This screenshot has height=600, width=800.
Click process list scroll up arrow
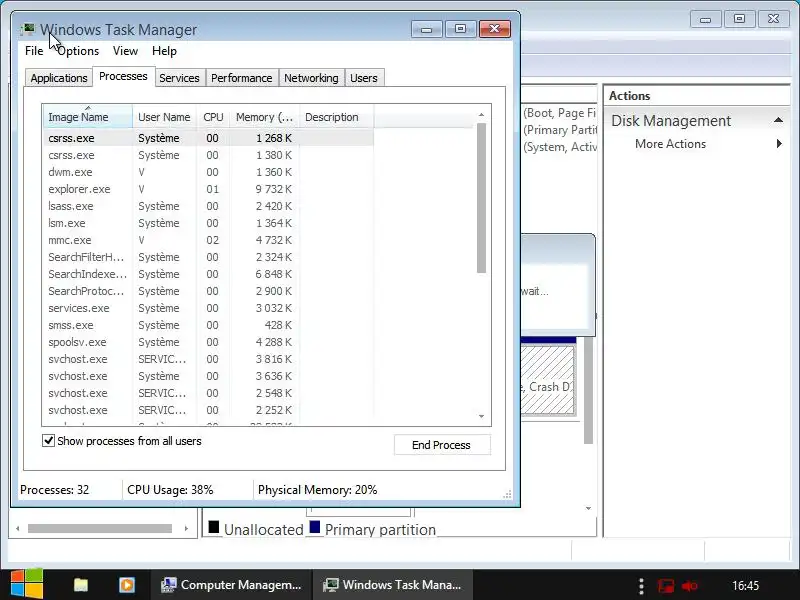pyautogui.click(x=481, y=115)
